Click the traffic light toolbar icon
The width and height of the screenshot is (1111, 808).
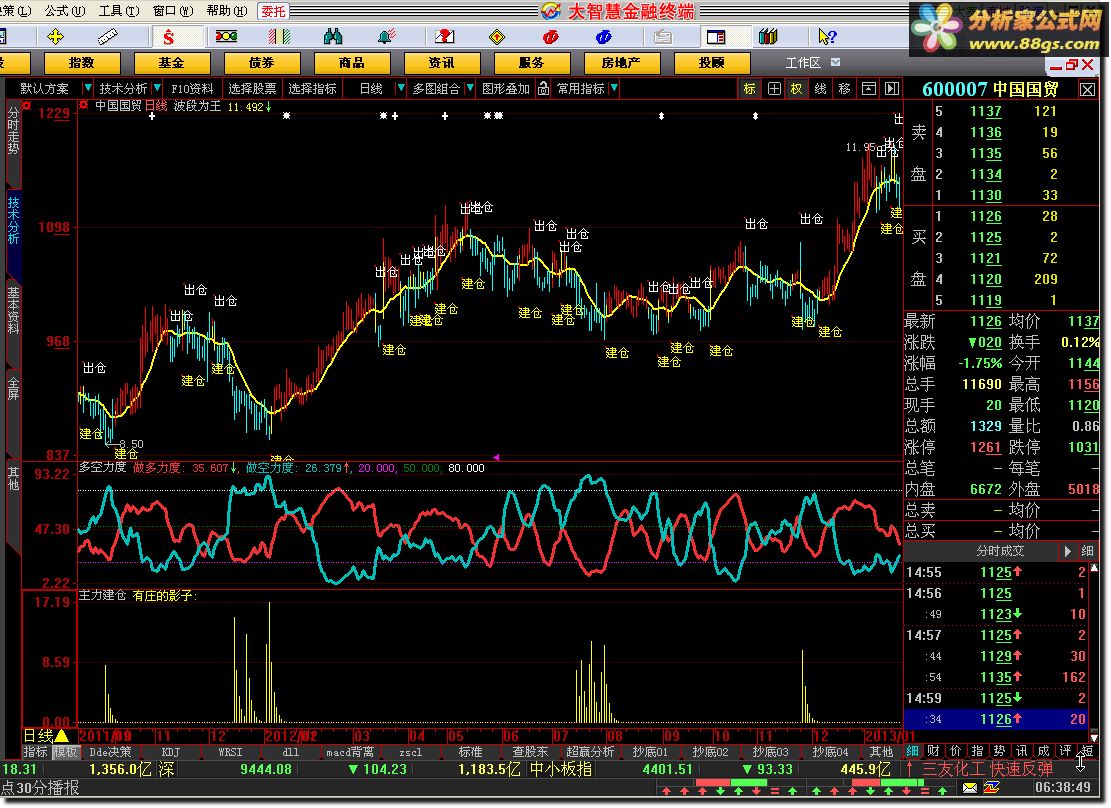(x=226, y=36)
